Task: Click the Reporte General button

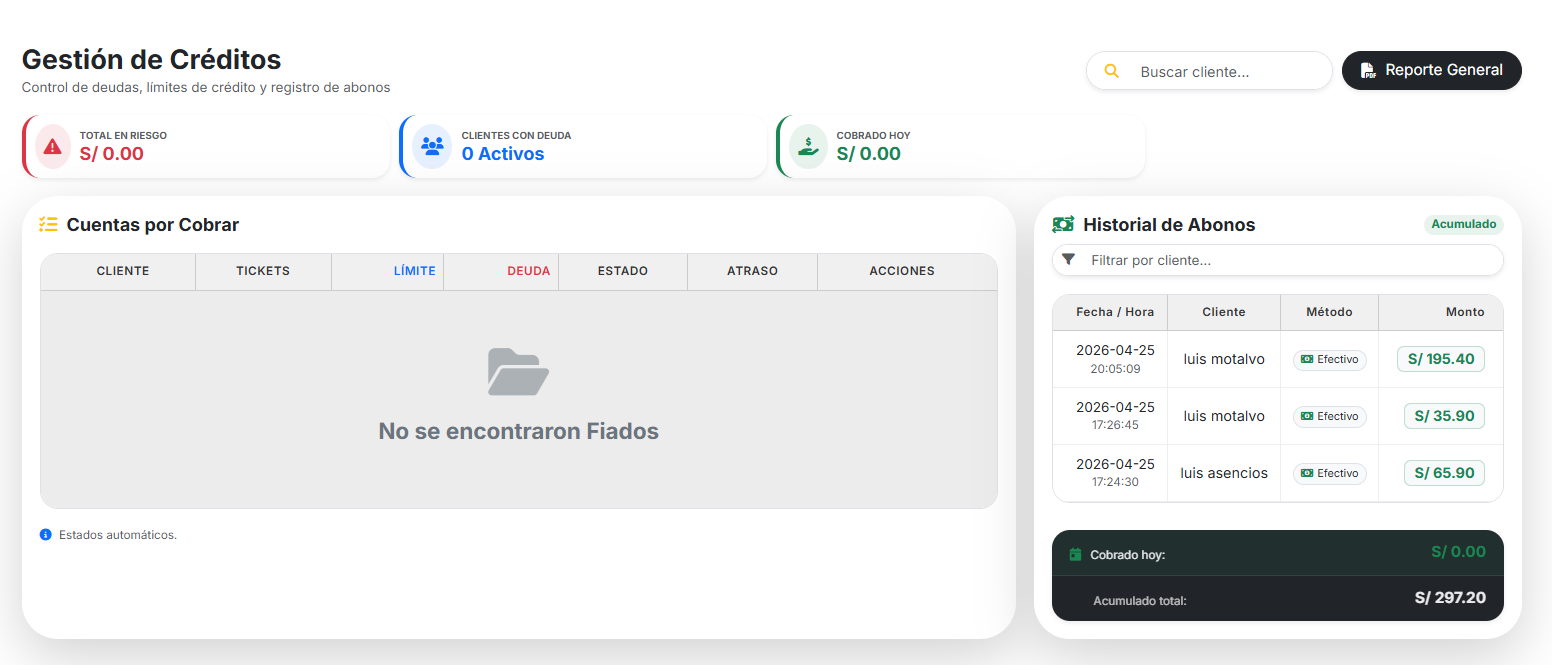Action: (x=1431, y=71)
